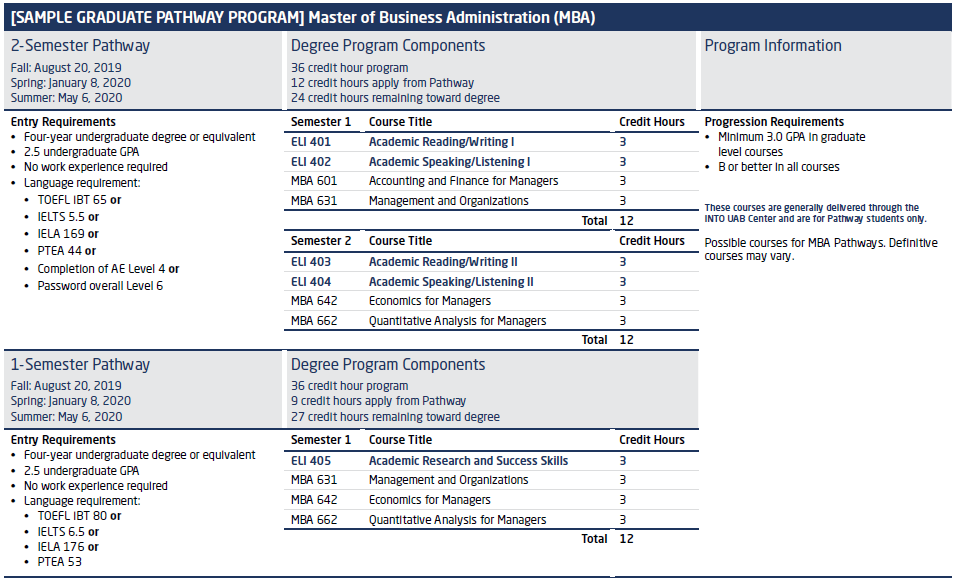The width and height of the screenshot is (955, 582).
Task: Click the Progression Requirements heading
Action: 774,122
